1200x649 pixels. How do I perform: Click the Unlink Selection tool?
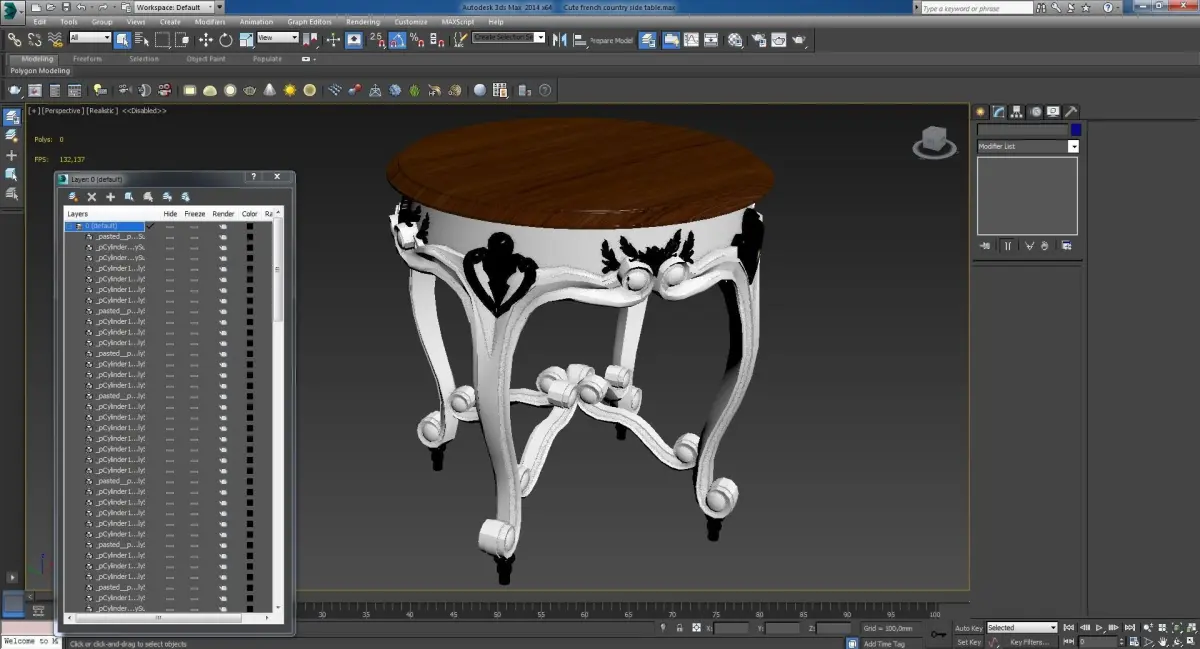click(35, 40)
